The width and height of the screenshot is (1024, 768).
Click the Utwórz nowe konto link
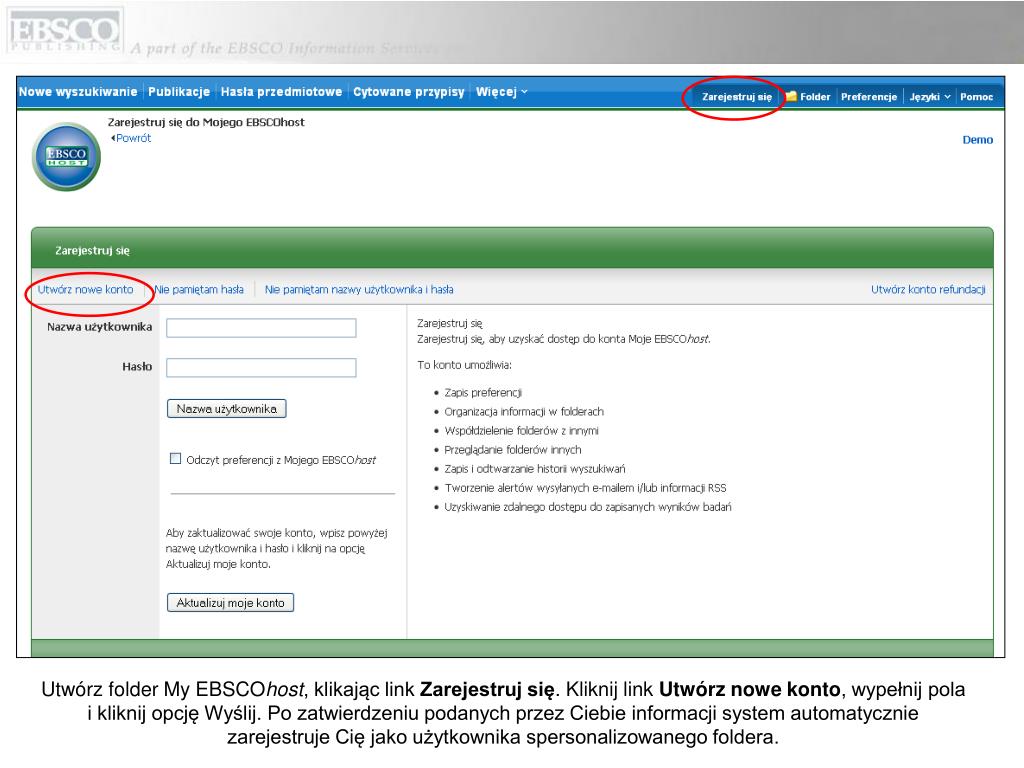[86, 289]
